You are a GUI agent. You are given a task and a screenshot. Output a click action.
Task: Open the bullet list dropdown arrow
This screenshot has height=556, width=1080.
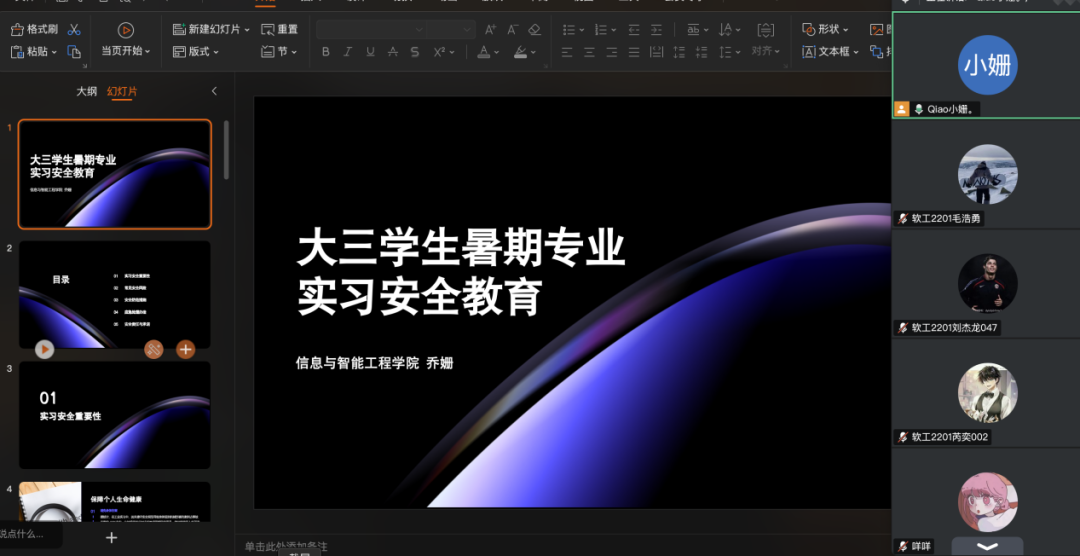581,30
